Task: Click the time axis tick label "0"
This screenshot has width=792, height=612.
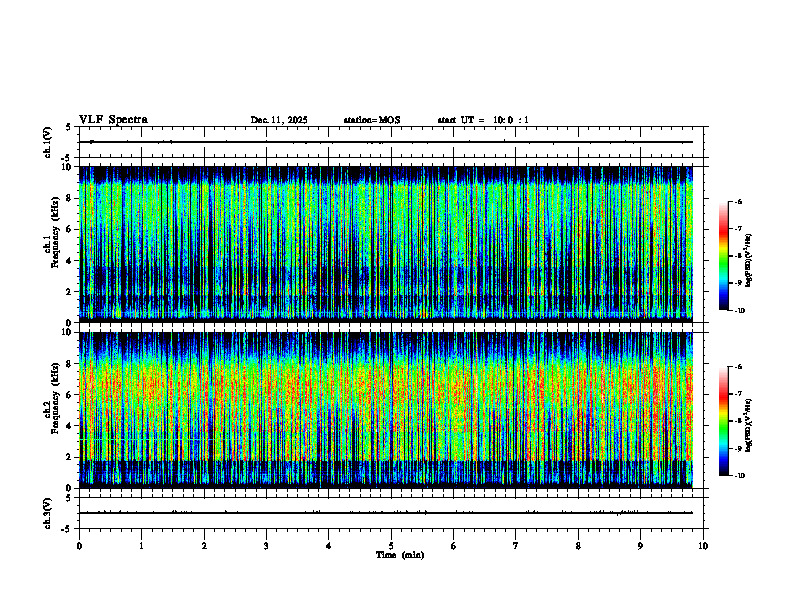Action: [x=79, y=546]
